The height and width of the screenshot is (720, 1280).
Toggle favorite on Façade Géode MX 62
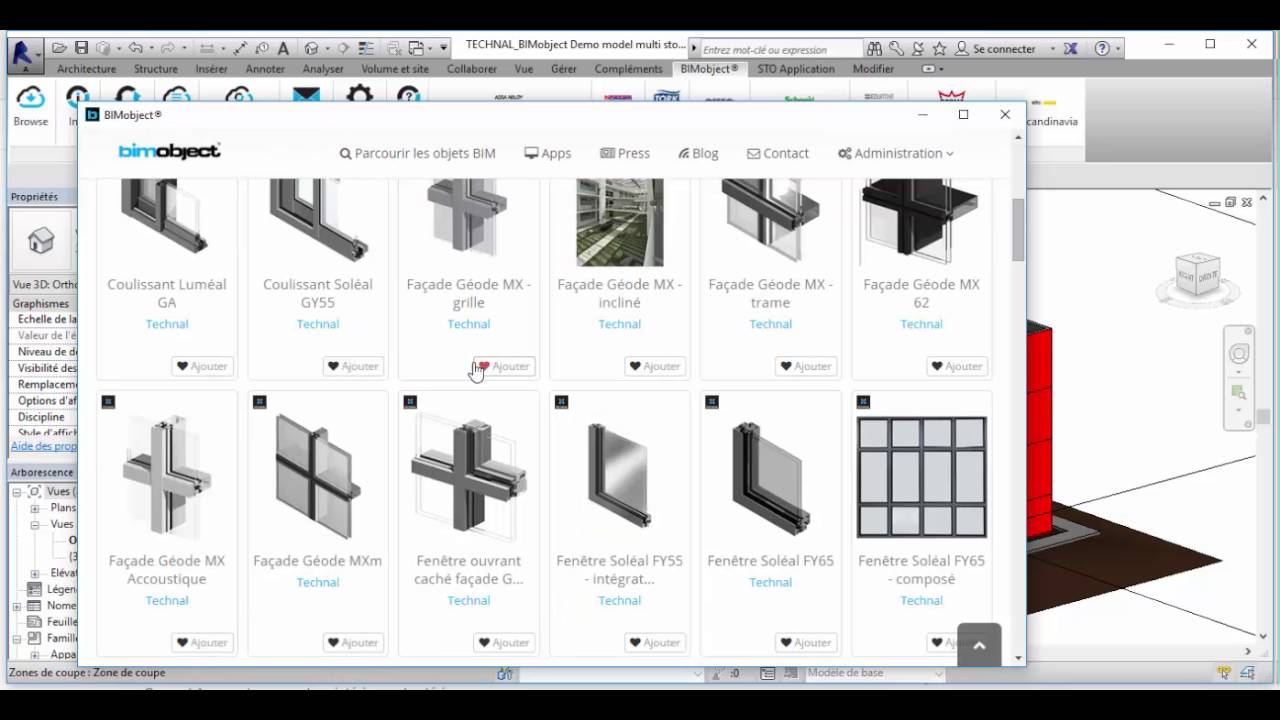point(957,366)
